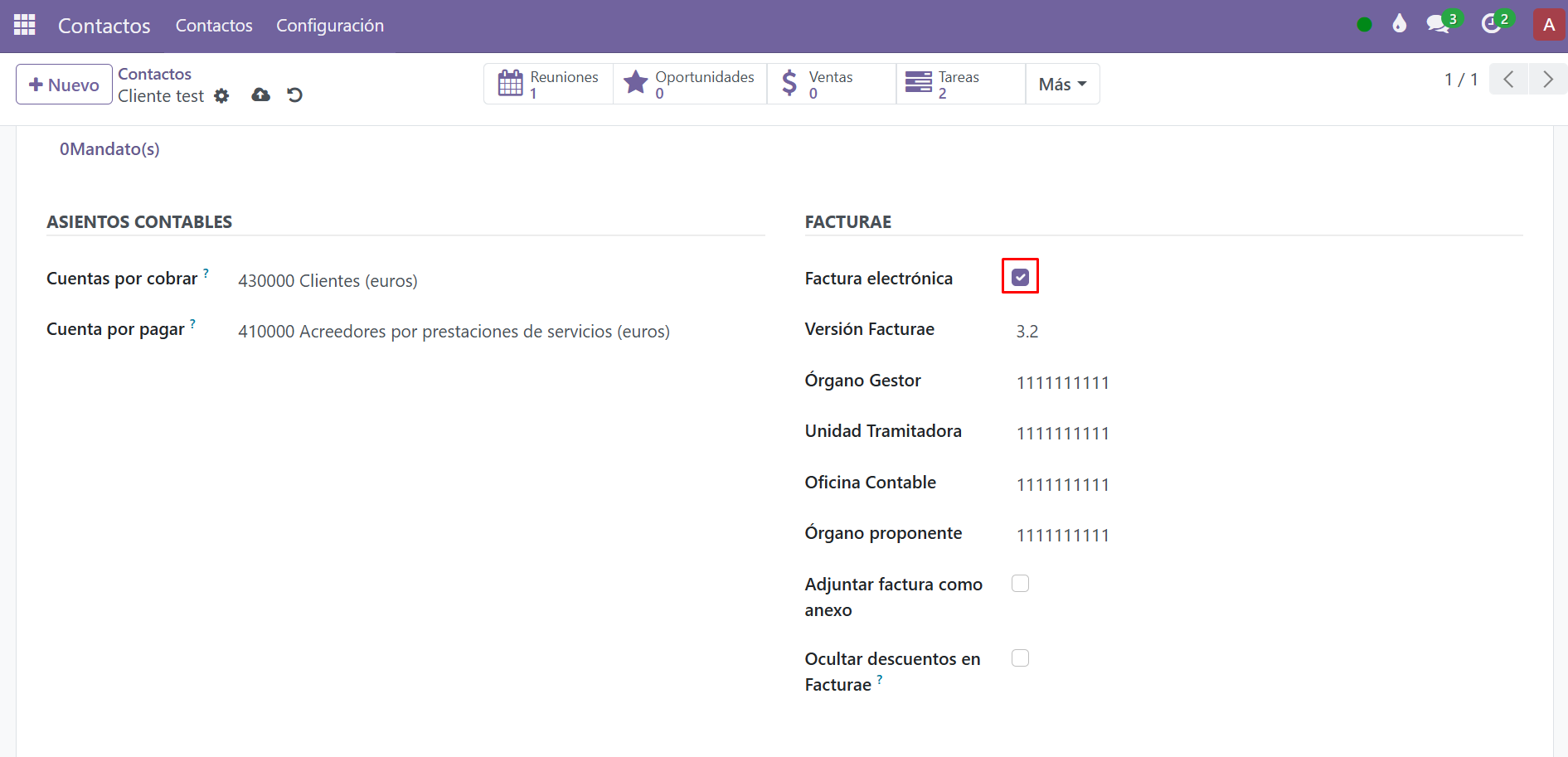This screenshot has height=757, width=1568.
Task: Open Oportunidades star smart button
Action: 690,84
